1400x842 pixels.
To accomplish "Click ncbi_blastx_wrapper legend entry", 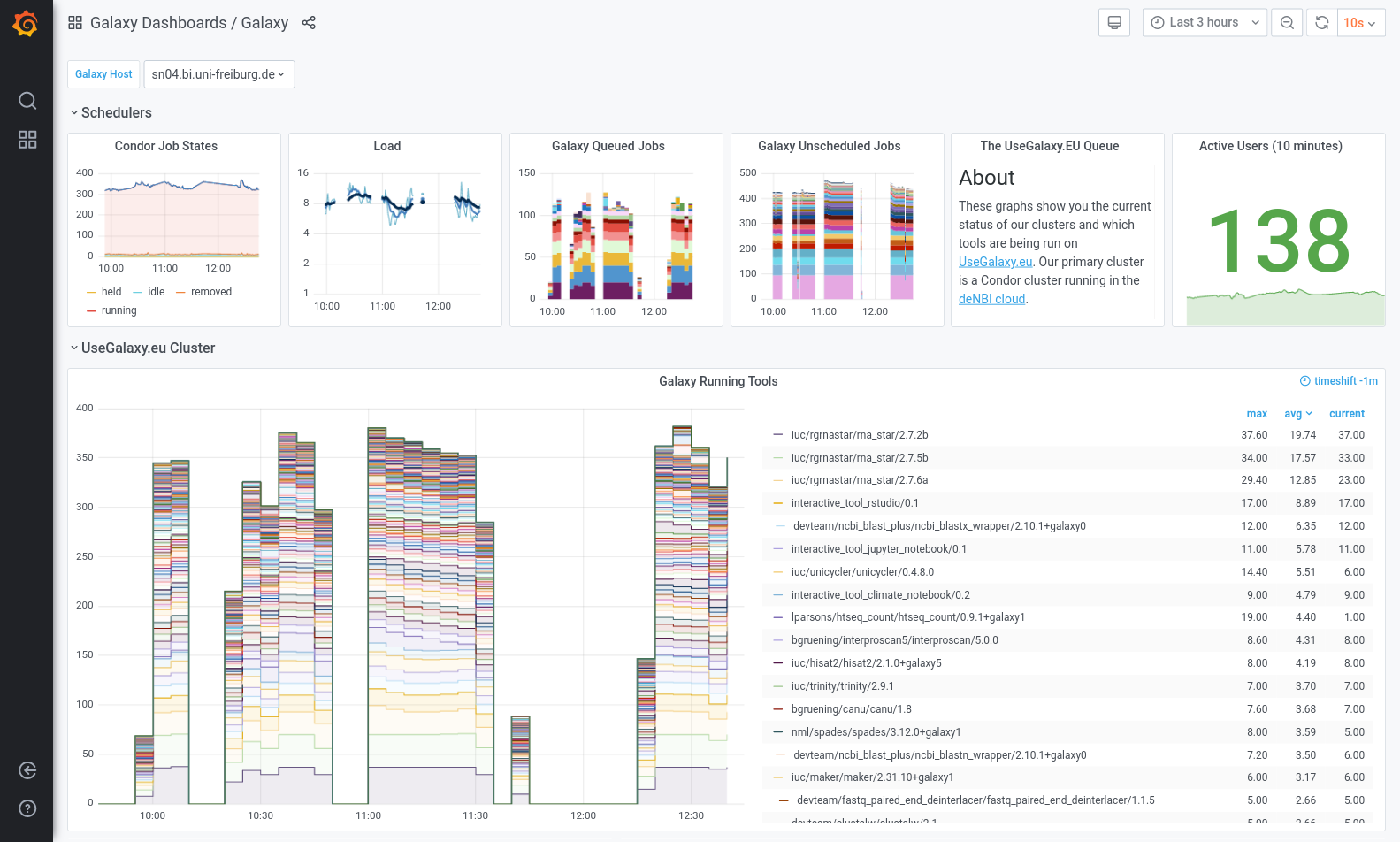I will tap(939, 526).
